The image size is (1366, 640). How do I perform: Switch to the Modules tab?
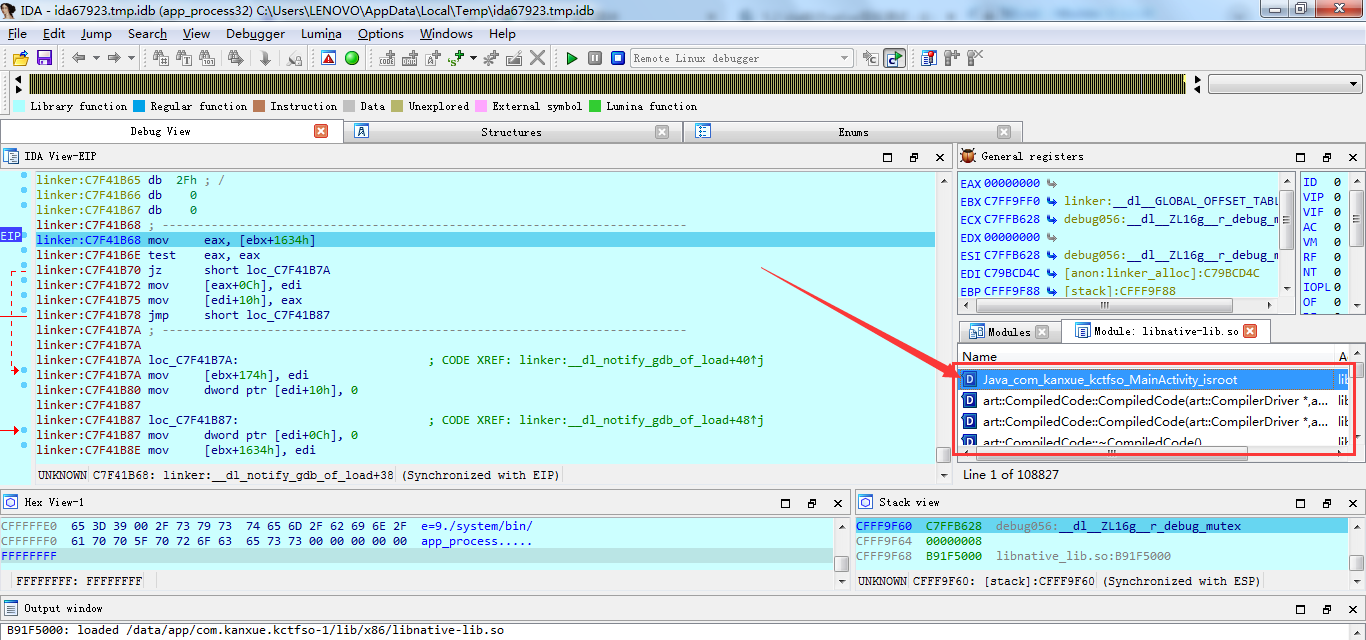coord(1008,332)
